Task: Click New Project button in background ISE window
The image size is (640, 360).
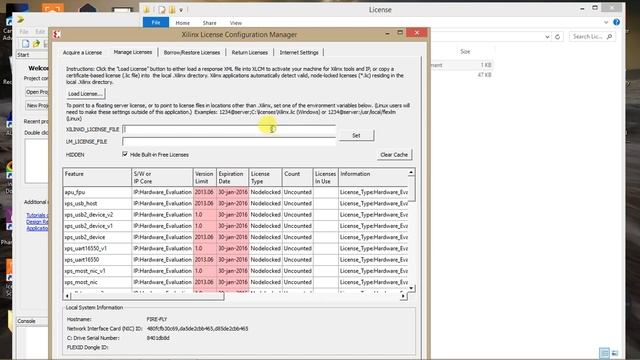Action: tap(37, 105)
